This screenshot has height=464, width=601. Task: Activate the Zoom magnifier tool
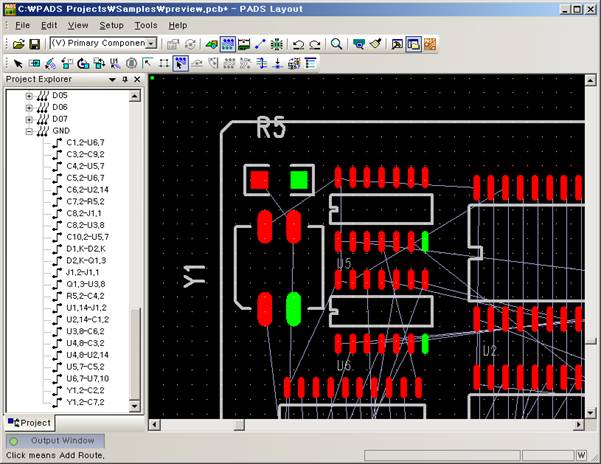pos(336,44)
